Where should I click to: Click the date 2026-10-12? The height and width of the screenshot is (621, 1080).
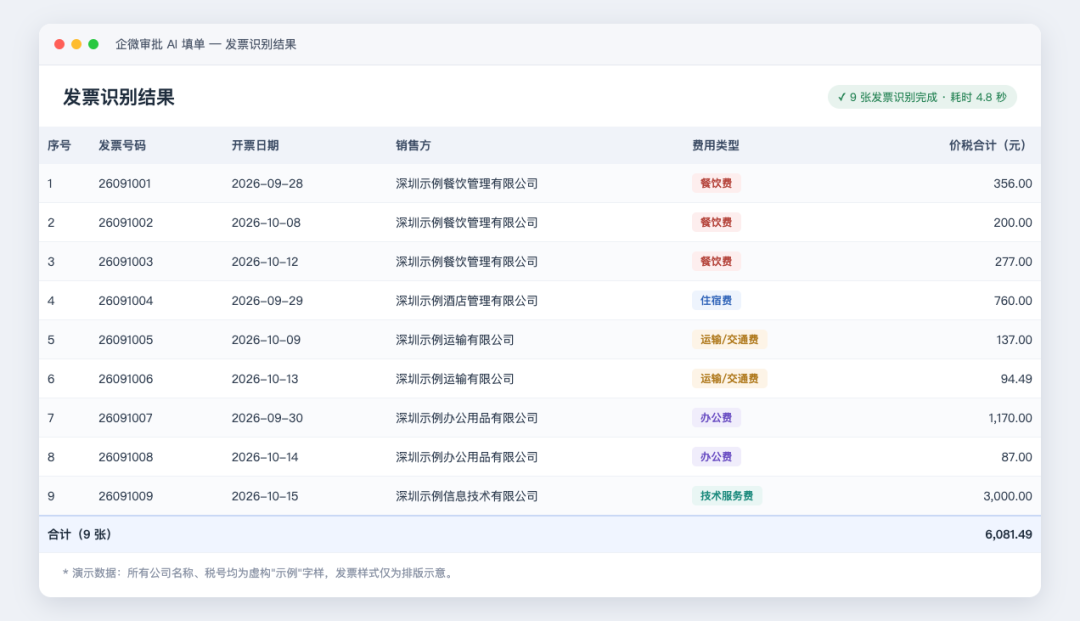[x=264, y=262]
